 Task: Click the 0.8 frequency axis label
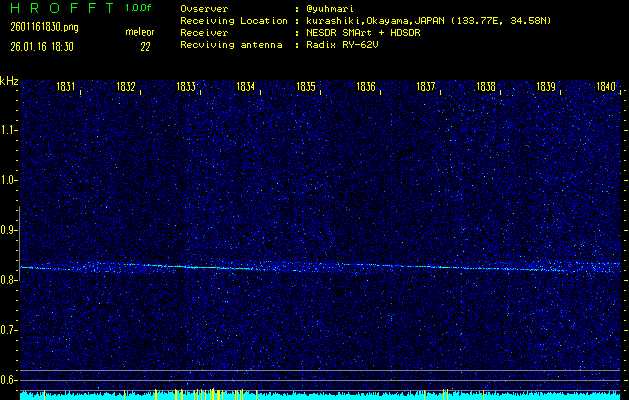pyautogui.click(x=9, y=280)
